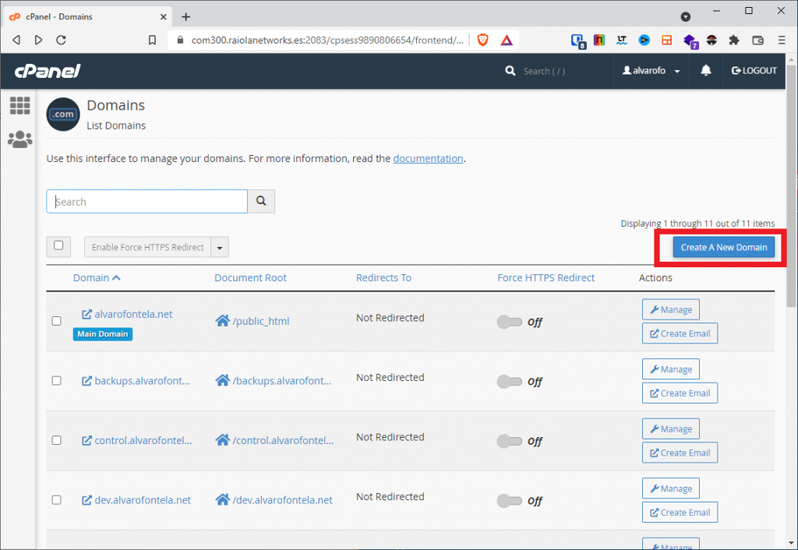The width and height of the screenshot is (798, 550).
Task: Click the Main Domain badge
Action: point(103,334)
